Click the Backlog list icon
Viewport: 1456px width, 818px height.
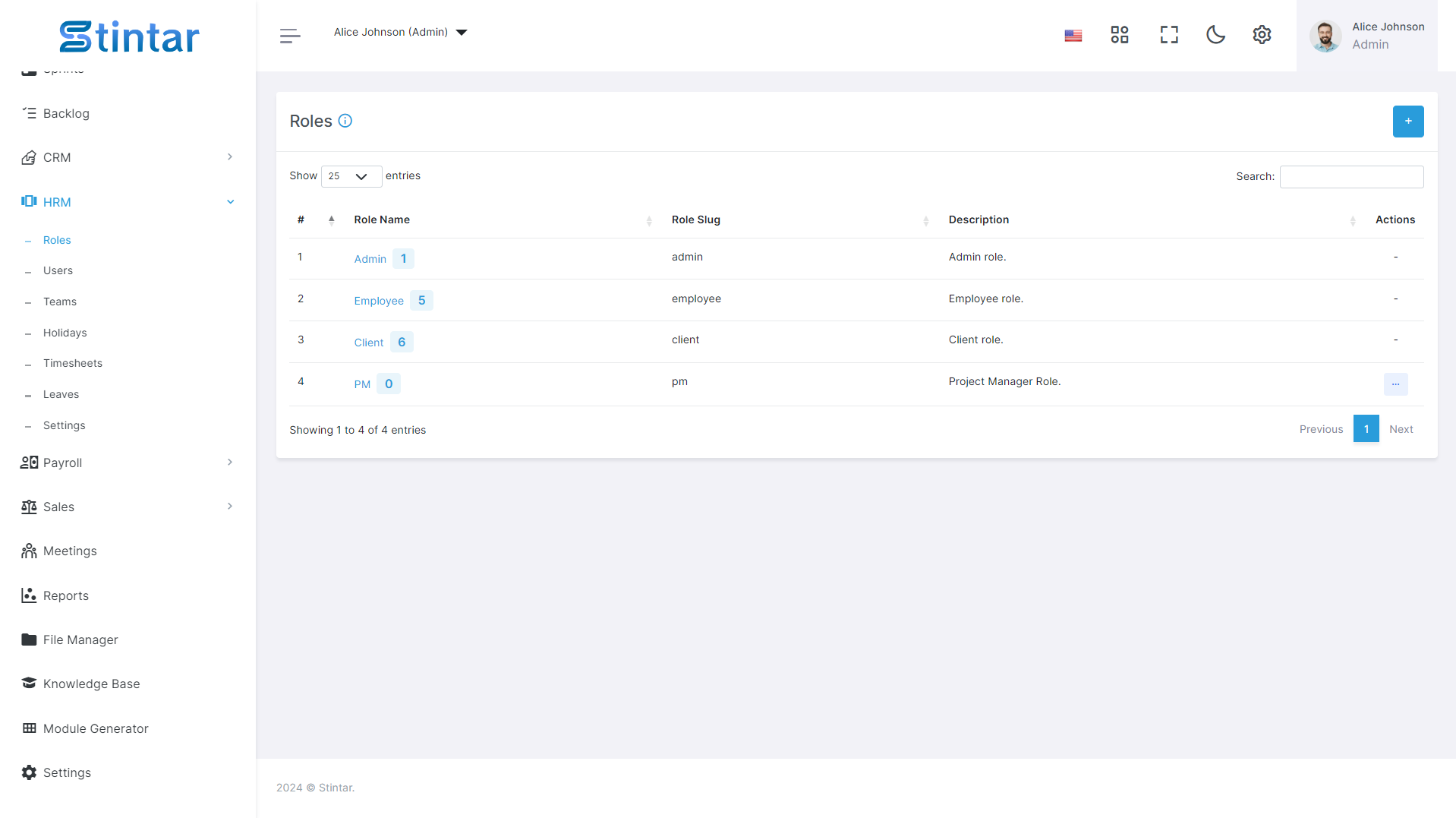pyautogui.click(x=29, y=113)
